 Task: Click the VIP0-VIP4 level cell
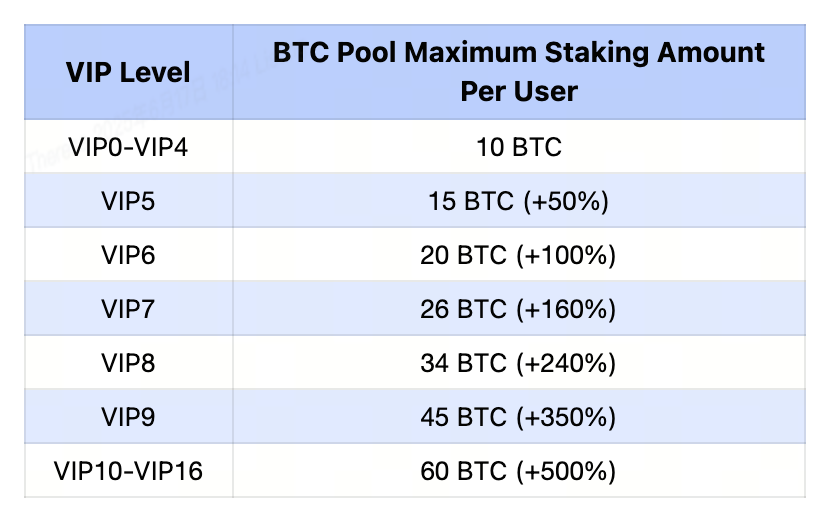click(x=128, y=148)
